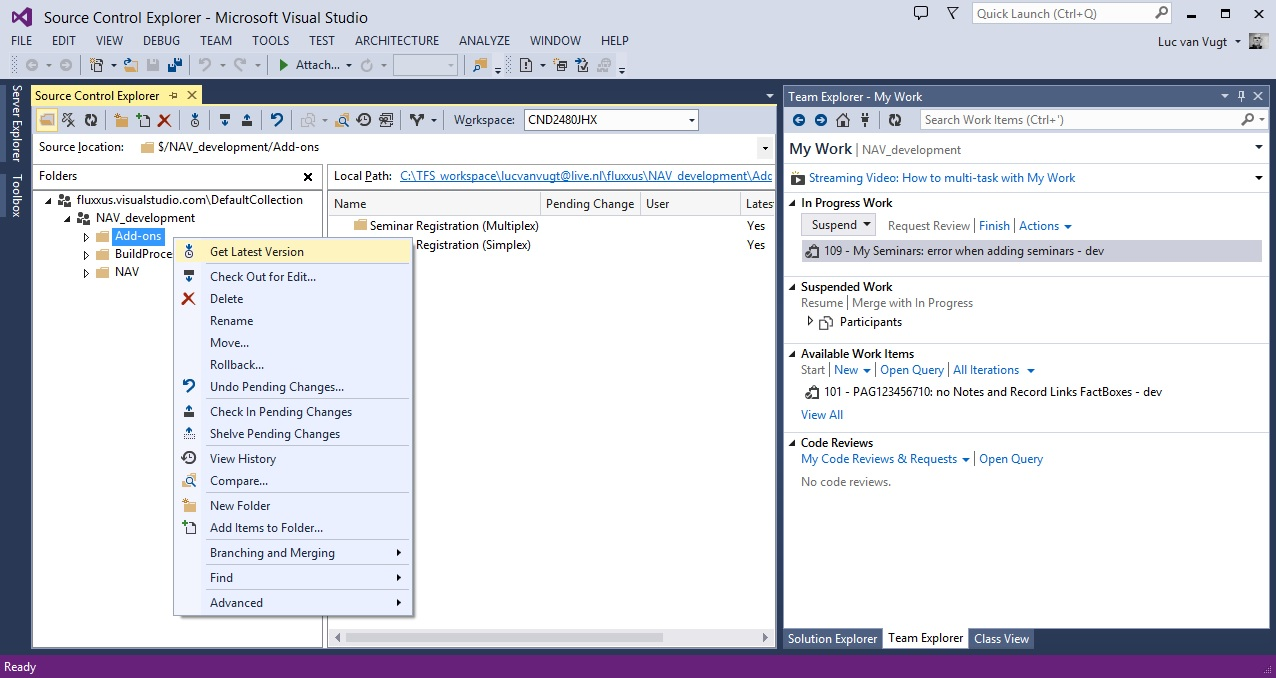Viewport: 1276px width, 678px height.
Task: Open the All Iterations dropdown
Action: coord(994,370)
